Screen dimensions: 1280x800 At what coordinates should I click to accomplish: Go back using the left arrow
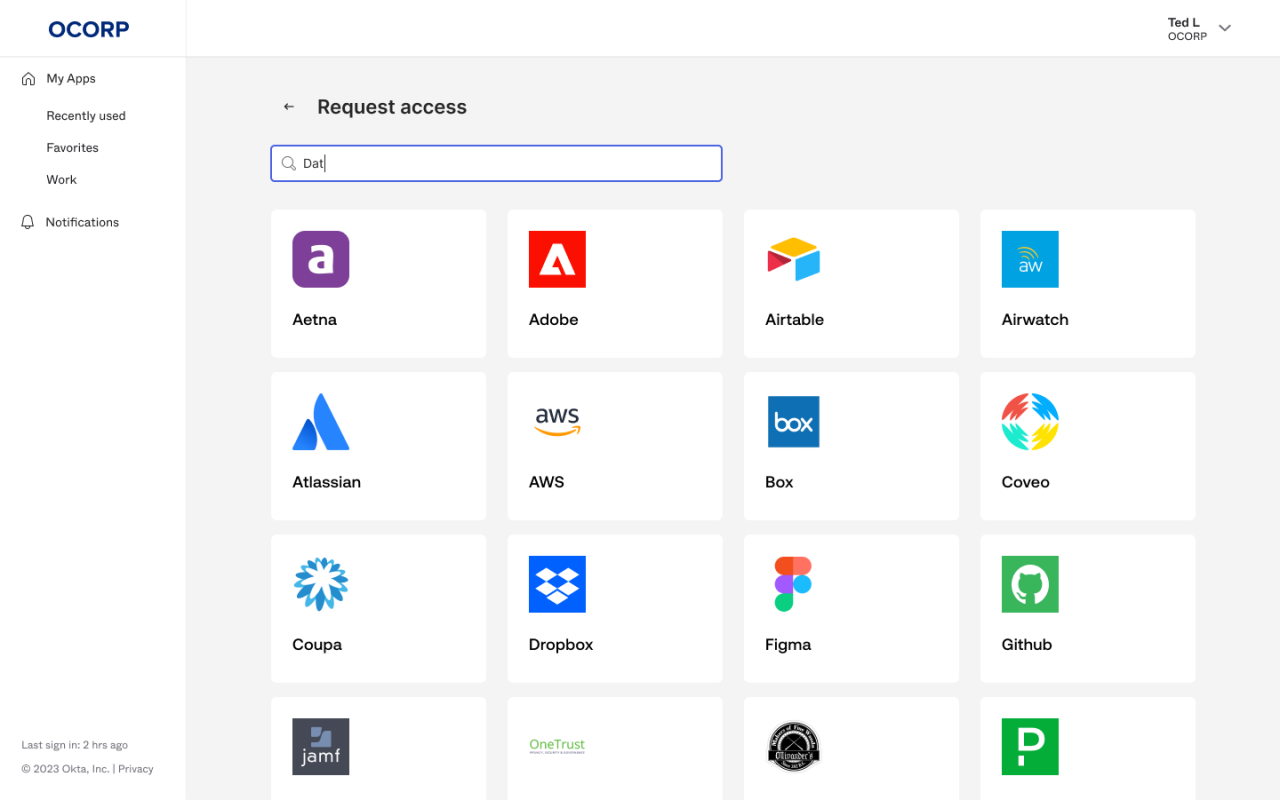[x=289, y=107]
